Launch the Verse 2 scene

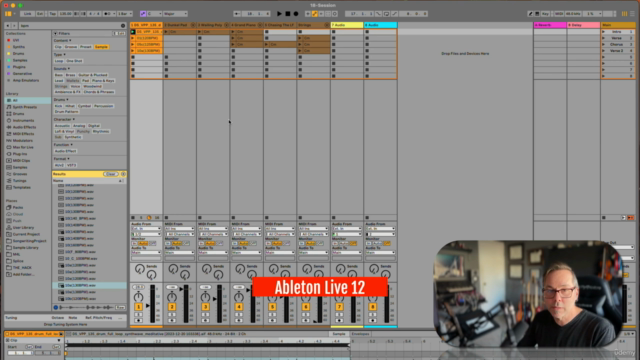click(x=604, y=51)
